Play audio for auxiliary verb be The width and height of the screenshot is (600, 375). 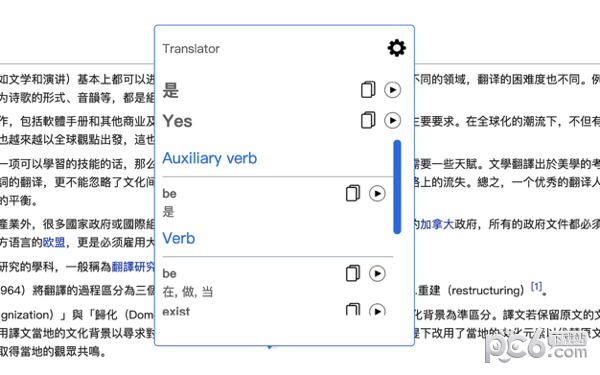point(377,193)
